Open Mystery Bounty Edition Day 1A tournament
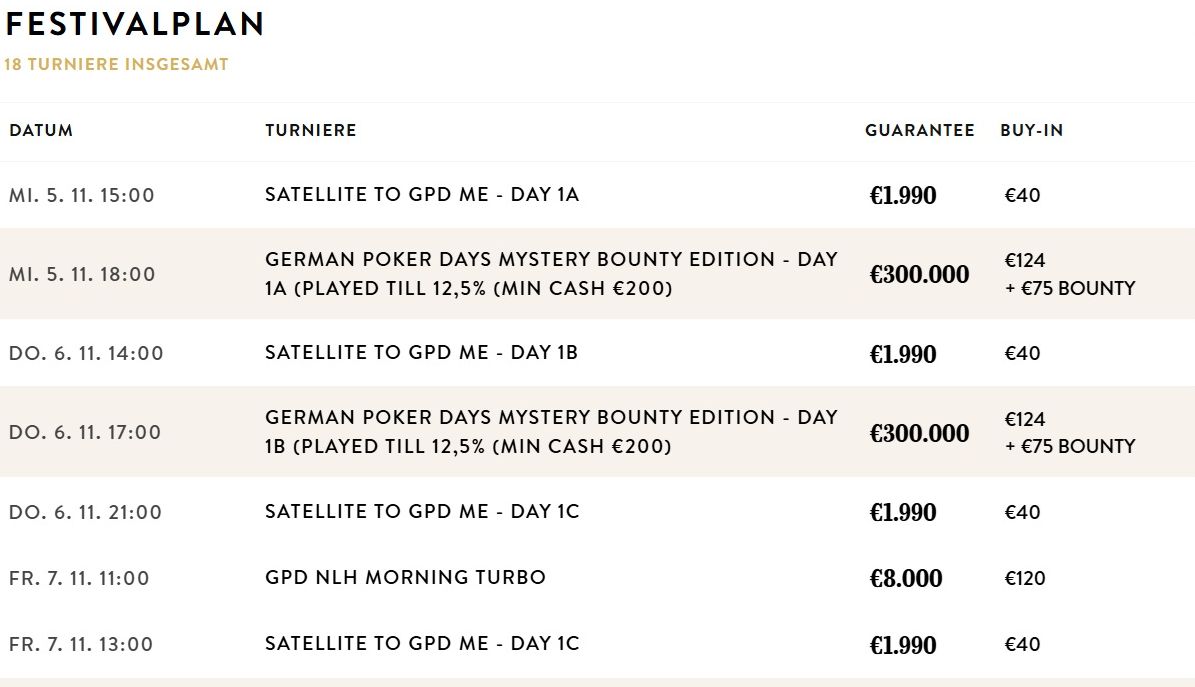The width and height of the screenshot is (1195, 687). coord(550,274)
